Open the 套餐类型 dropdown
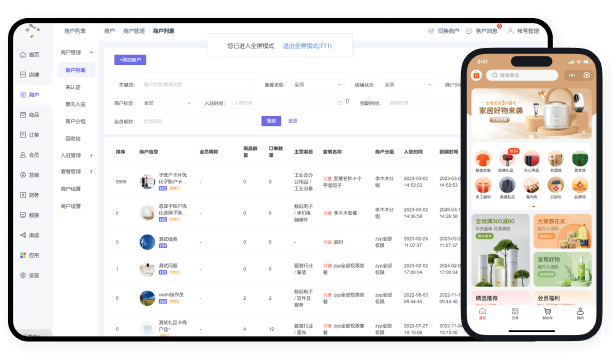Viewport: 612px width, 360px height. point(318,84)
